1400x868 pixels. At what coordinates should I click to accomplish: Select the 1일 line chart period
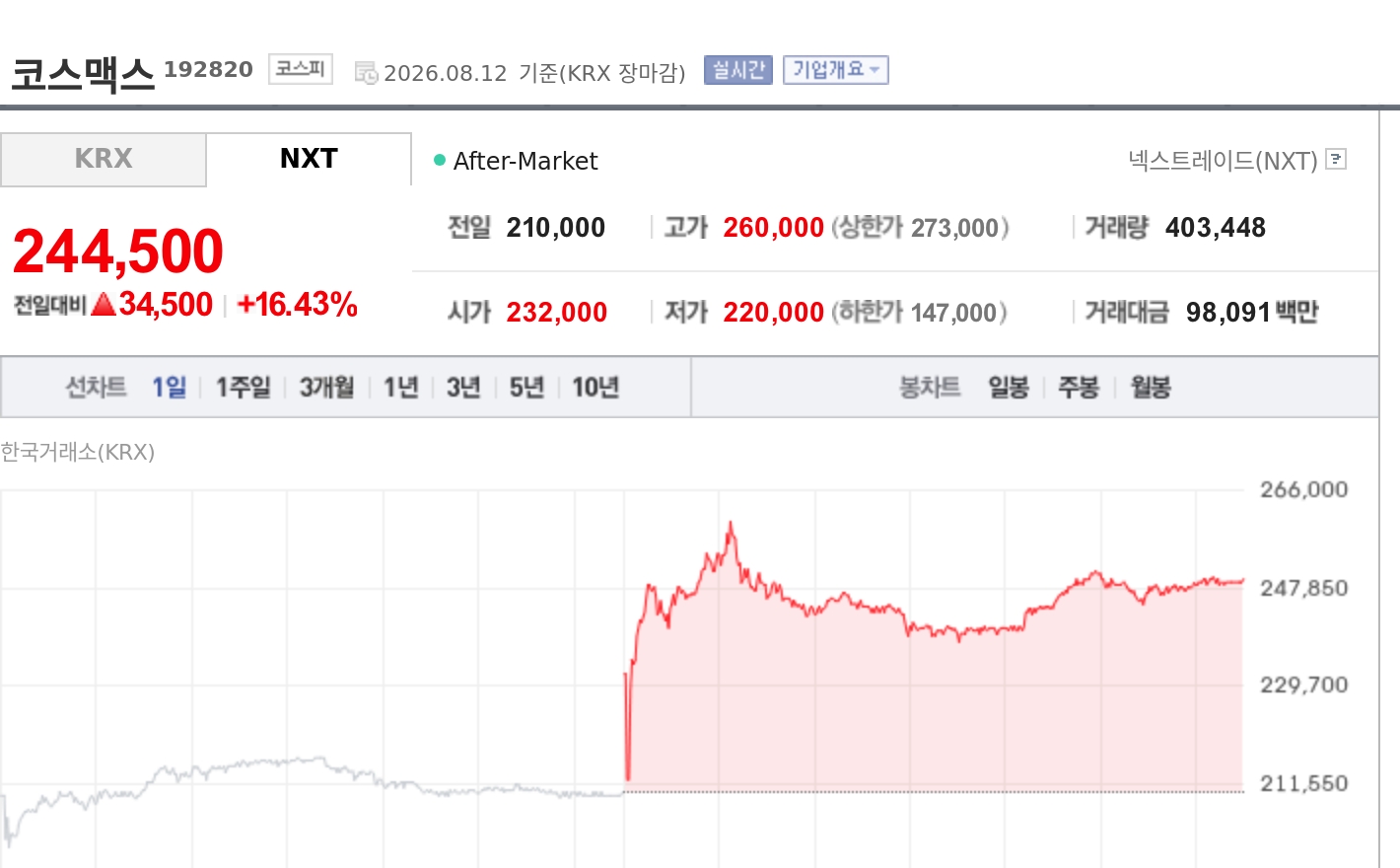click(169, 387)
